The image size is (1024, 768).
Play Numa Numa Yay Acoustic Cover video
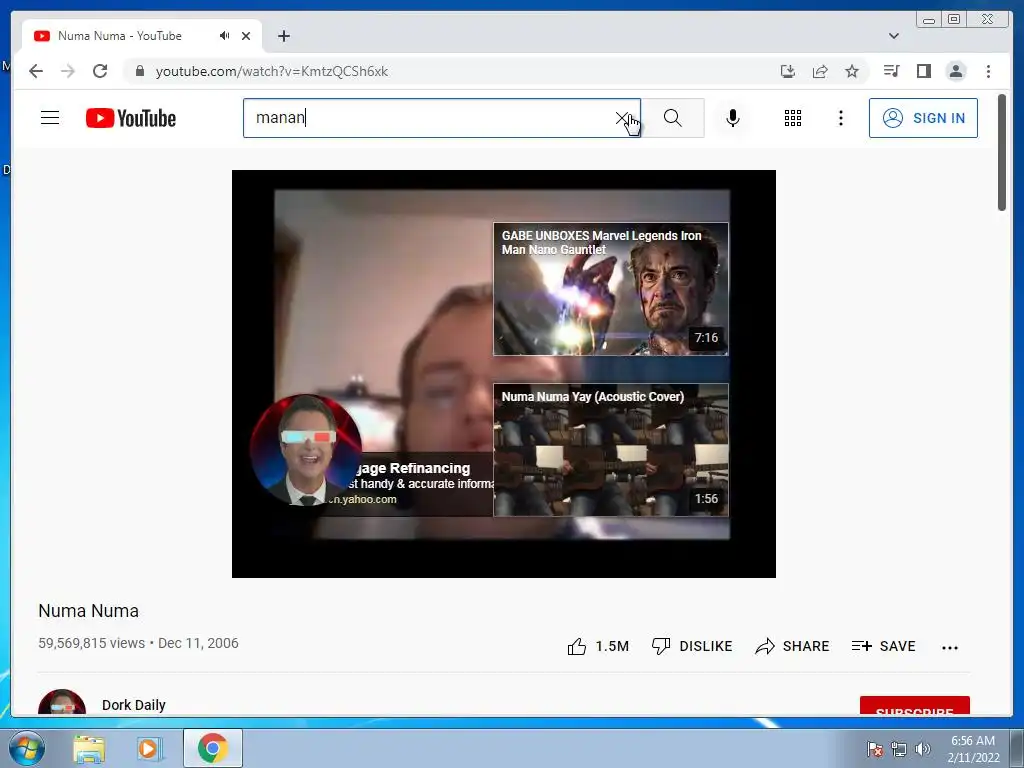(x=611, y=450)
